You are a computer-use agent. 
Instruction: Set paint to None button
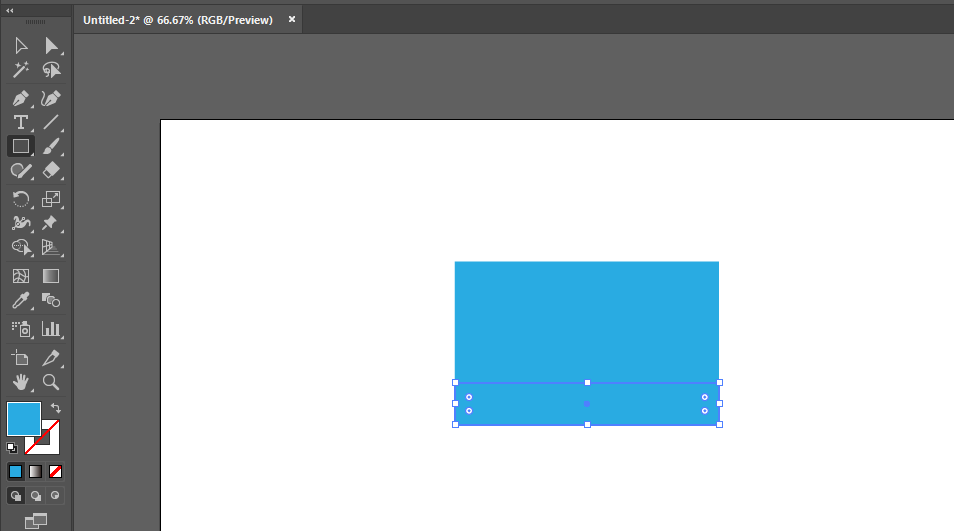tap(55, 471)
